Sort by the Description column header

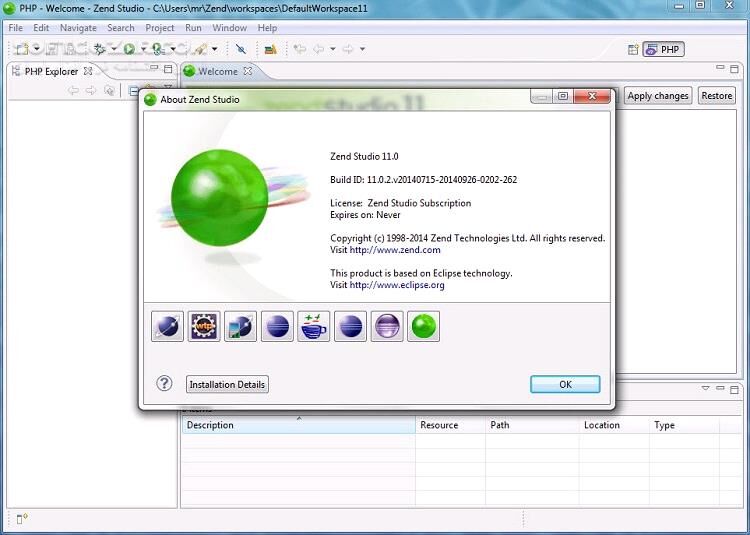point(298,425)
